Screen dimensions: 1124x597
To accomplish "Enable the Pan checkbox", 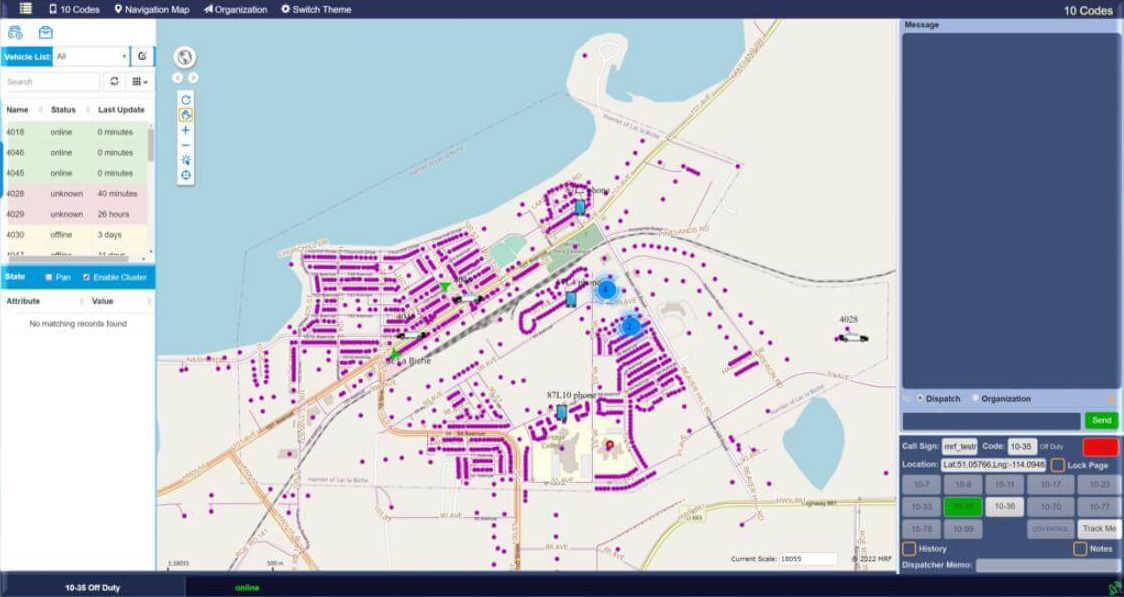I will tap(50, 277).
